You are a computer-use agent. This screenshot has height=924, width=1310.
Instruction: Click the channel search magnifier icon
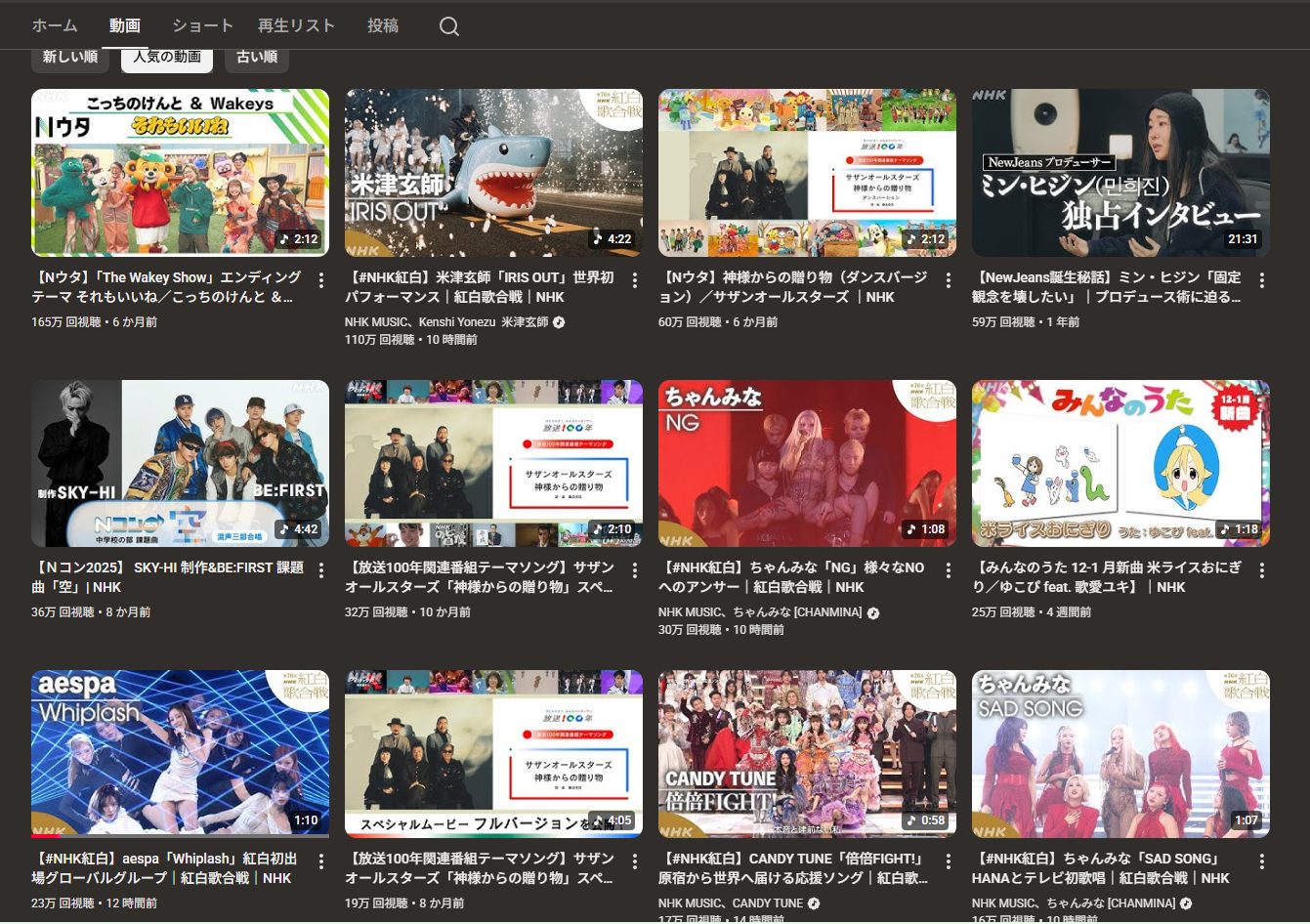pos(448,26)
